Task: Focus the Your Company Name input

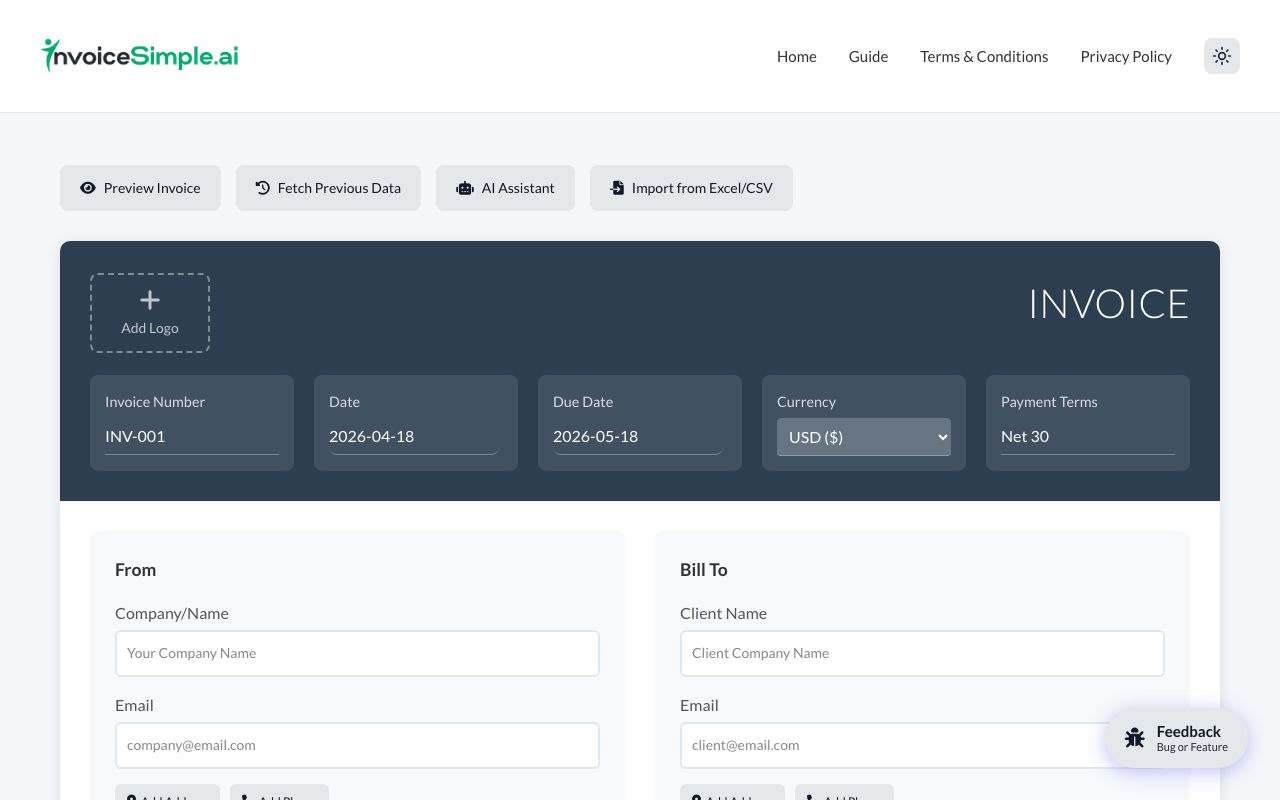Action: coord(357,653)
